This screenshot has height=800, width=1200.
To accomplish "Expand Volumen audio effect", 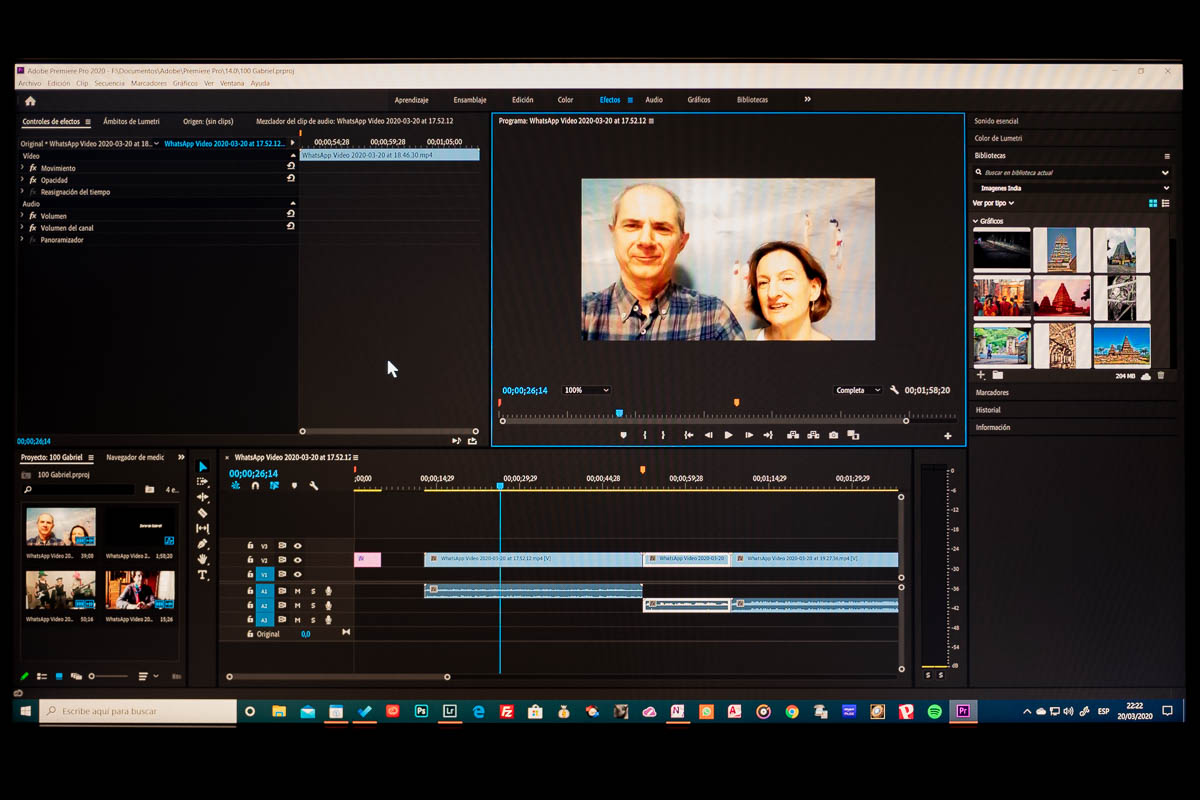I will pyautogui.click(x=22, y=216).
